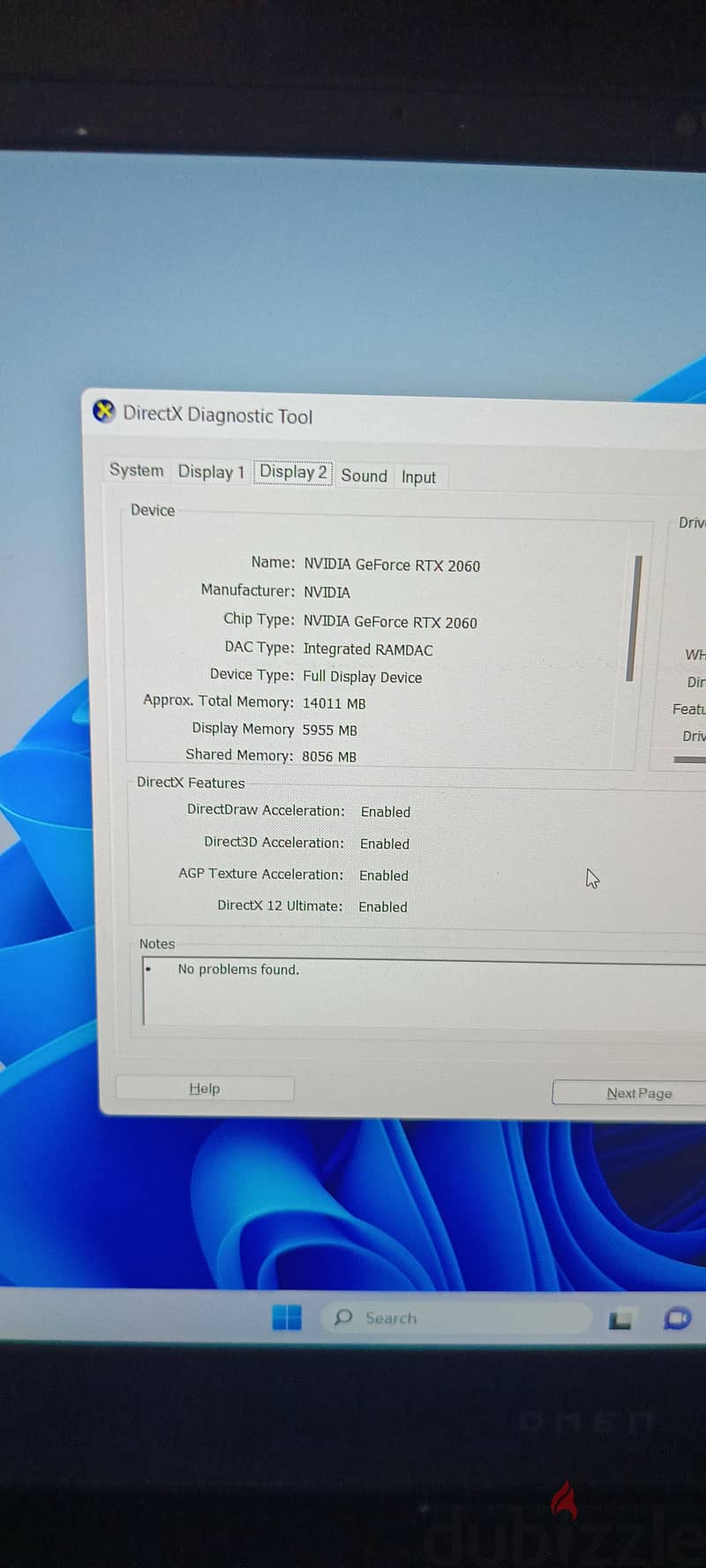Click DAC Type value Integrated RAMDAC
The height and width of the screenshot is (1568, 706).
tap(368, 649)
